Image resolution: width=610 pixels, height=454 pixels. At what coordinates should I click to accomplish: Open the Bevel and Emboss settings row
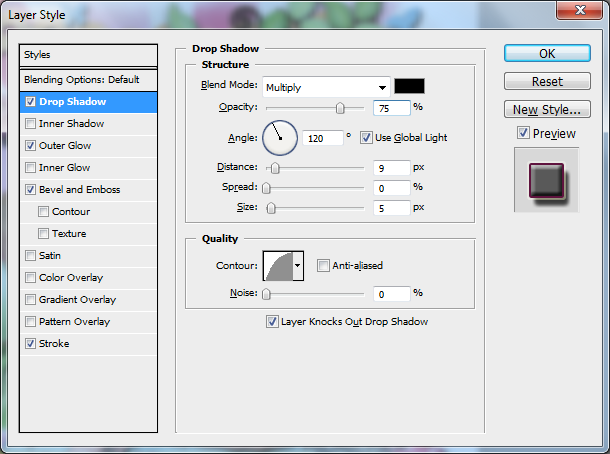tap(88, 190)
